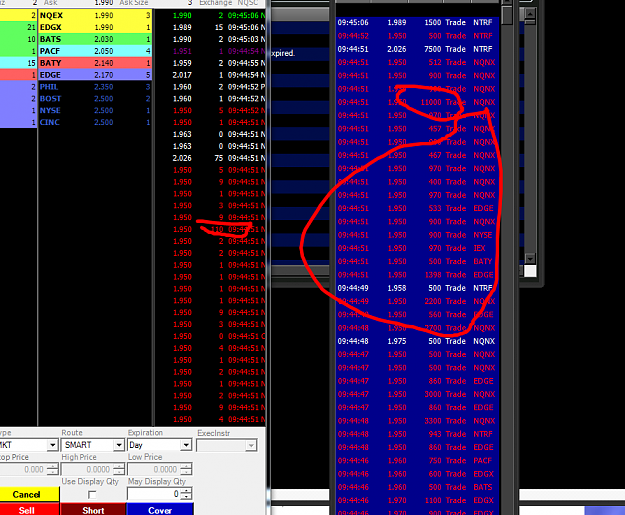Select the PHIL 2.350 ask row
The width and height of the screenshot is (625, 515).
95,86
